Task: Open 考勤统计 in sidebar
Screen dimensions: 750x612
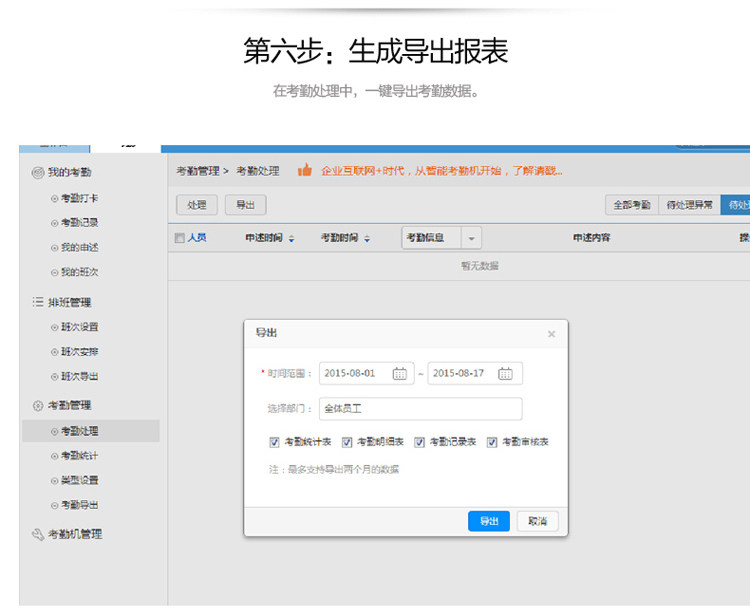Action: (79, 456)
